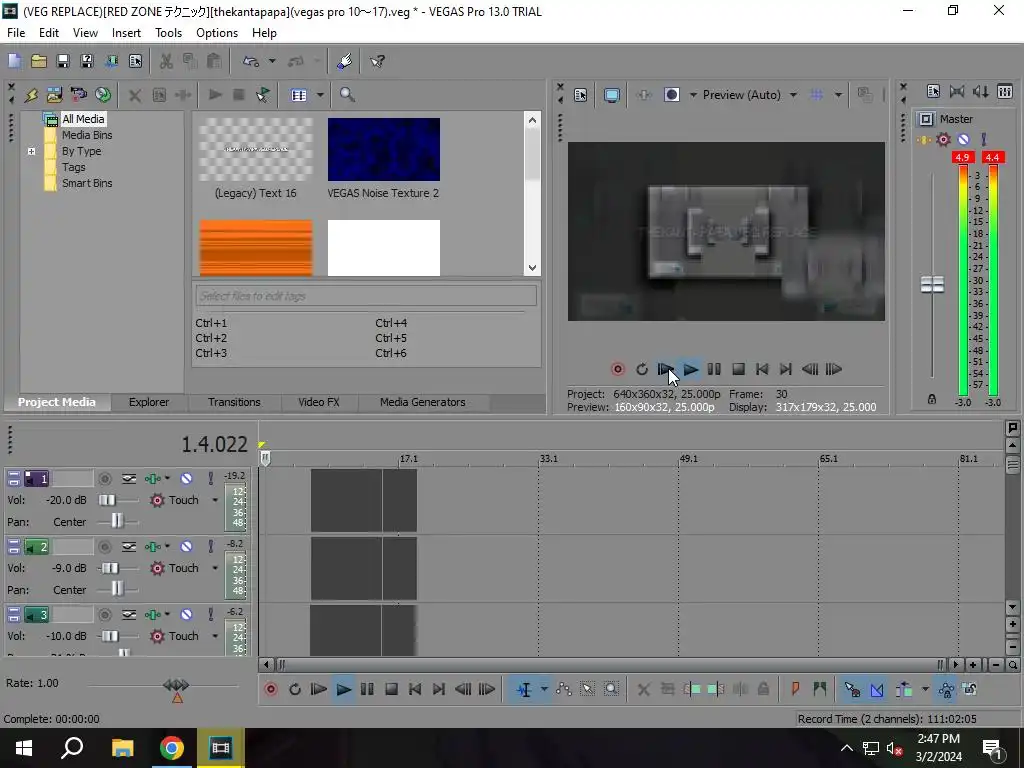Pause playback in the preview window
Screen dimensions: 1024x768
click(x=714, y=369)
